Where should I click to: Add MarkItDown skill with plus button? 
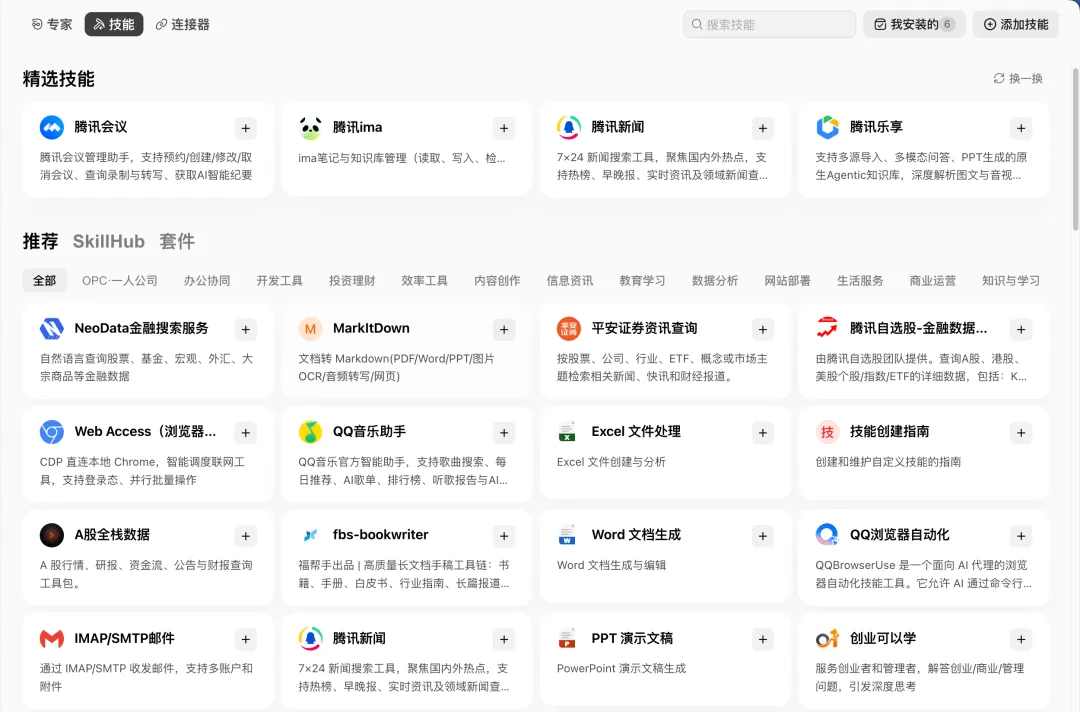click(x=504, y=330)
